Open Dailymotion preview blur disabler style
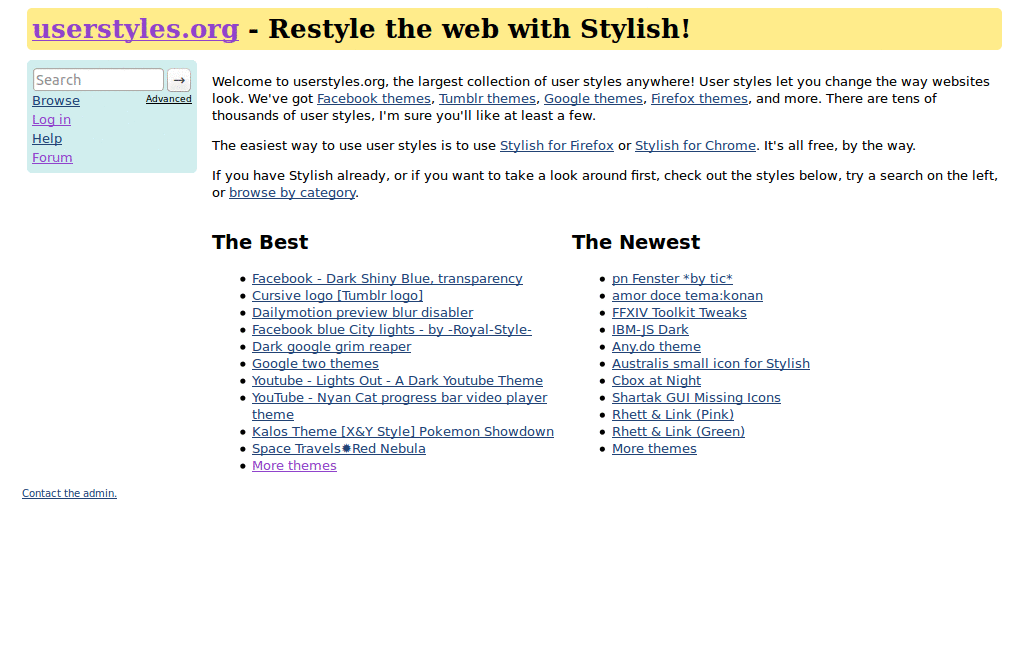1024x645 pixels. [x=362, y=313]
